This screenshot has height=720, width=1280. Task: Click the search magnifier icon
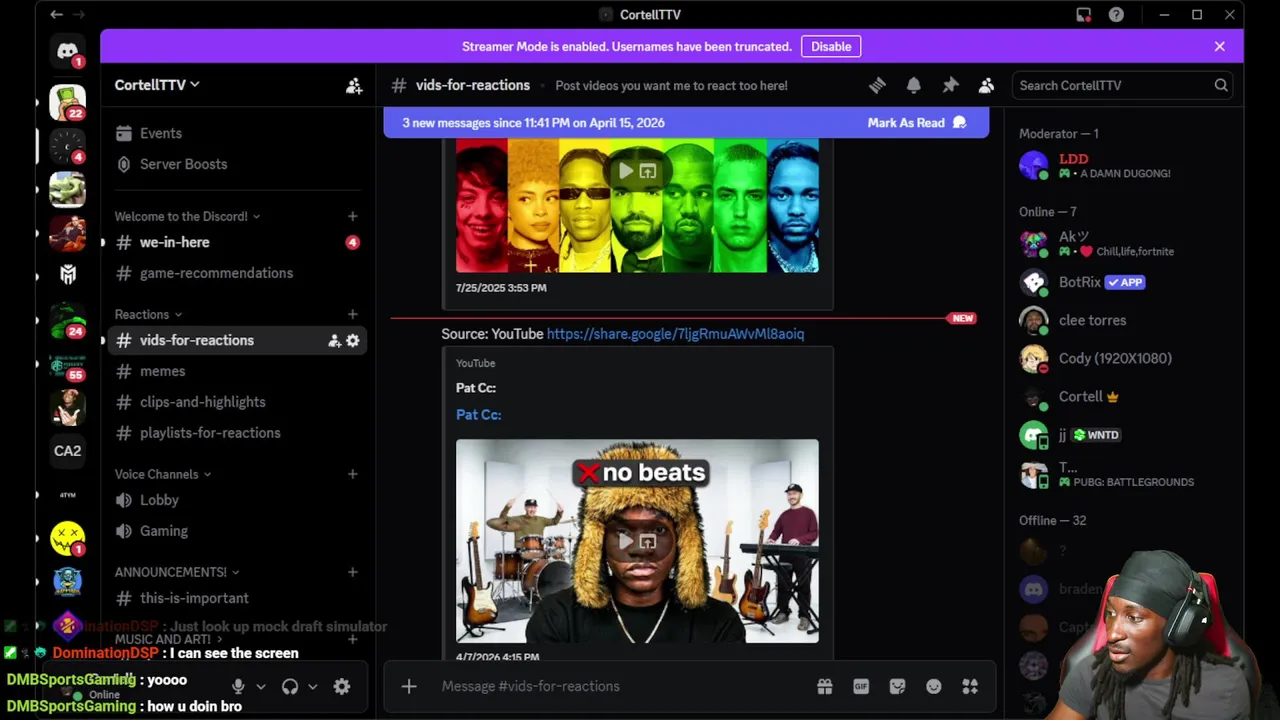pyautogui.click(x=1221, y=86)
